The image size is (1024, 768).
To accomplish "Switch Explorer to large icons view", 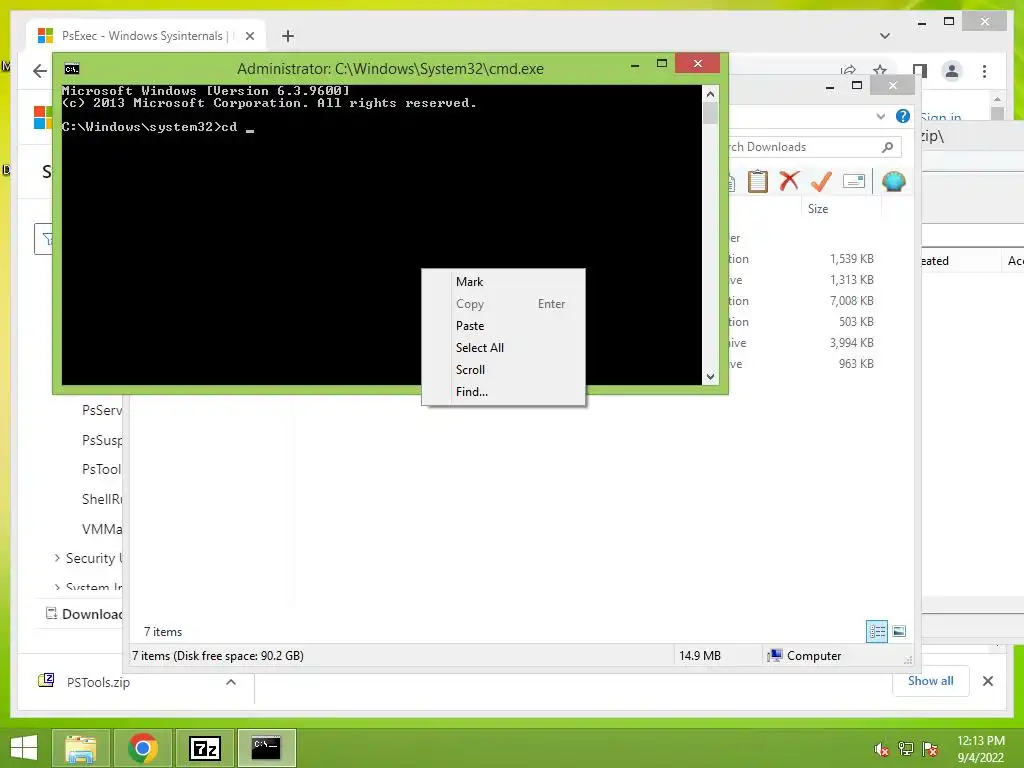I will click(x=899, y=632).
